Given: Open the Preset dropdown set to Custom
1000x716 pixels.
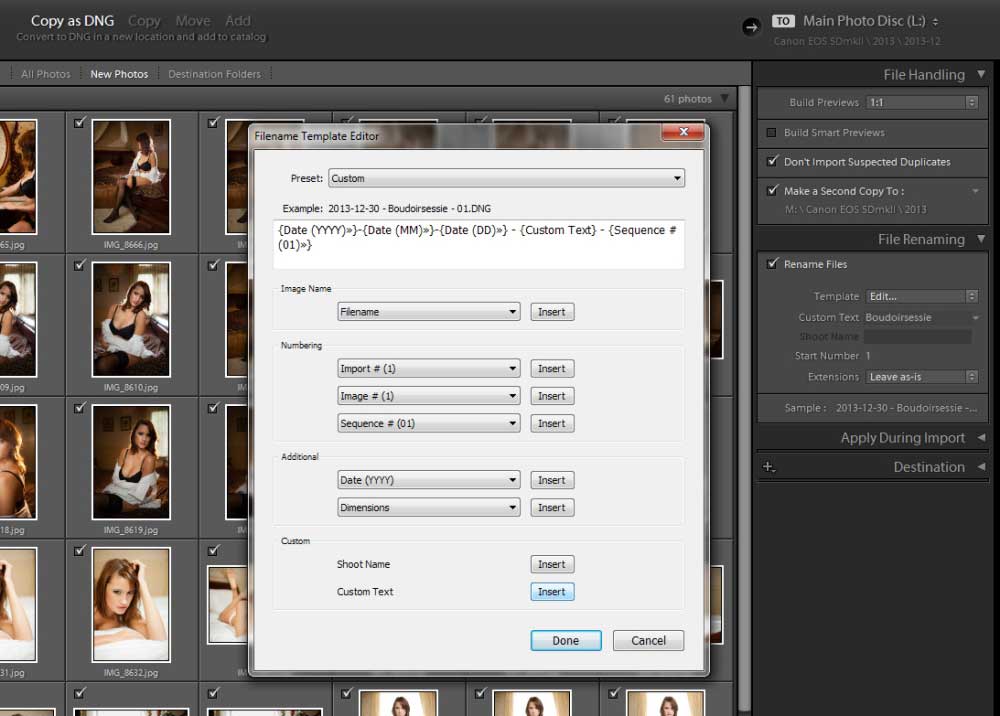Looking at the screenshot, I should point(506,179).
